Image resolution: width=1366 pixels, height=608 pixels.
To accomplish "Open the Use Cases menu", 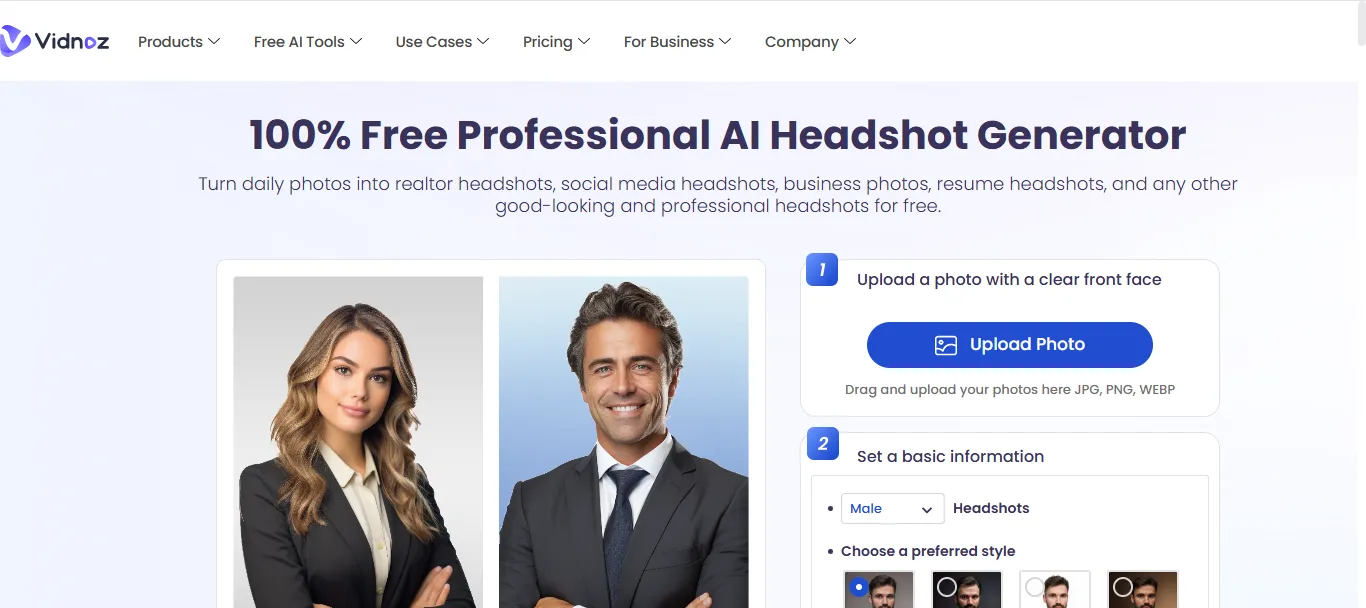I will (442, 41).
